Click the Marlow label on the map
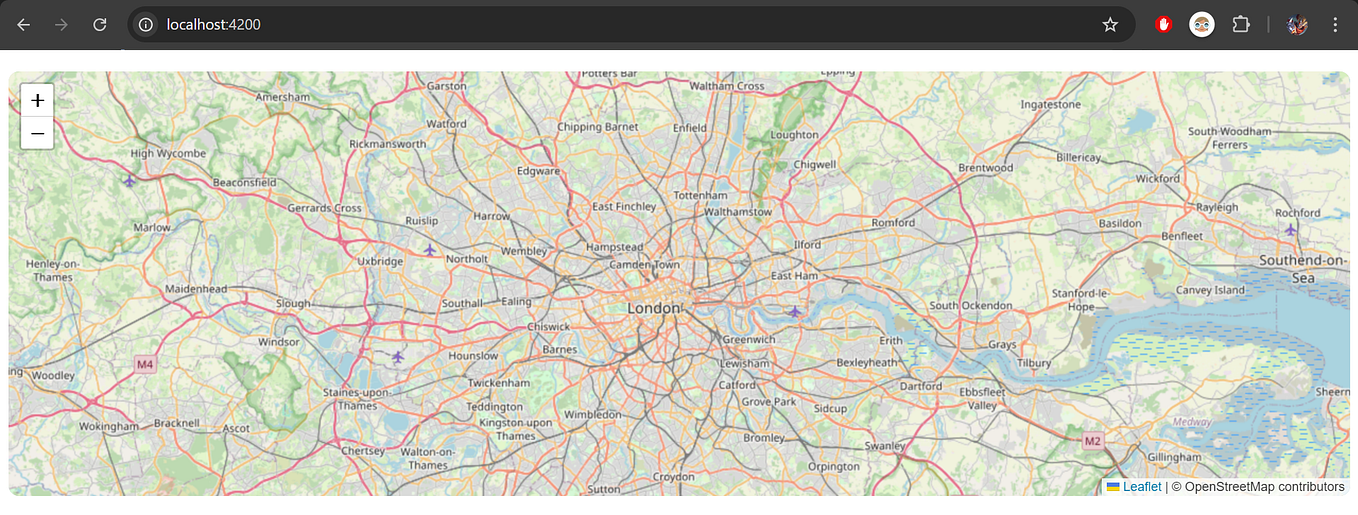The image size is (1358, 515). (152, 227)
